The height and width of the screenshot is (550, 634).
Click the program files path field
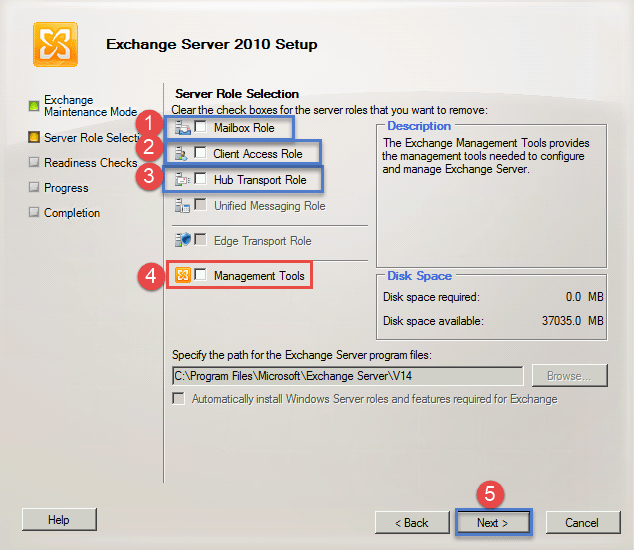click(x=347, y=376)
